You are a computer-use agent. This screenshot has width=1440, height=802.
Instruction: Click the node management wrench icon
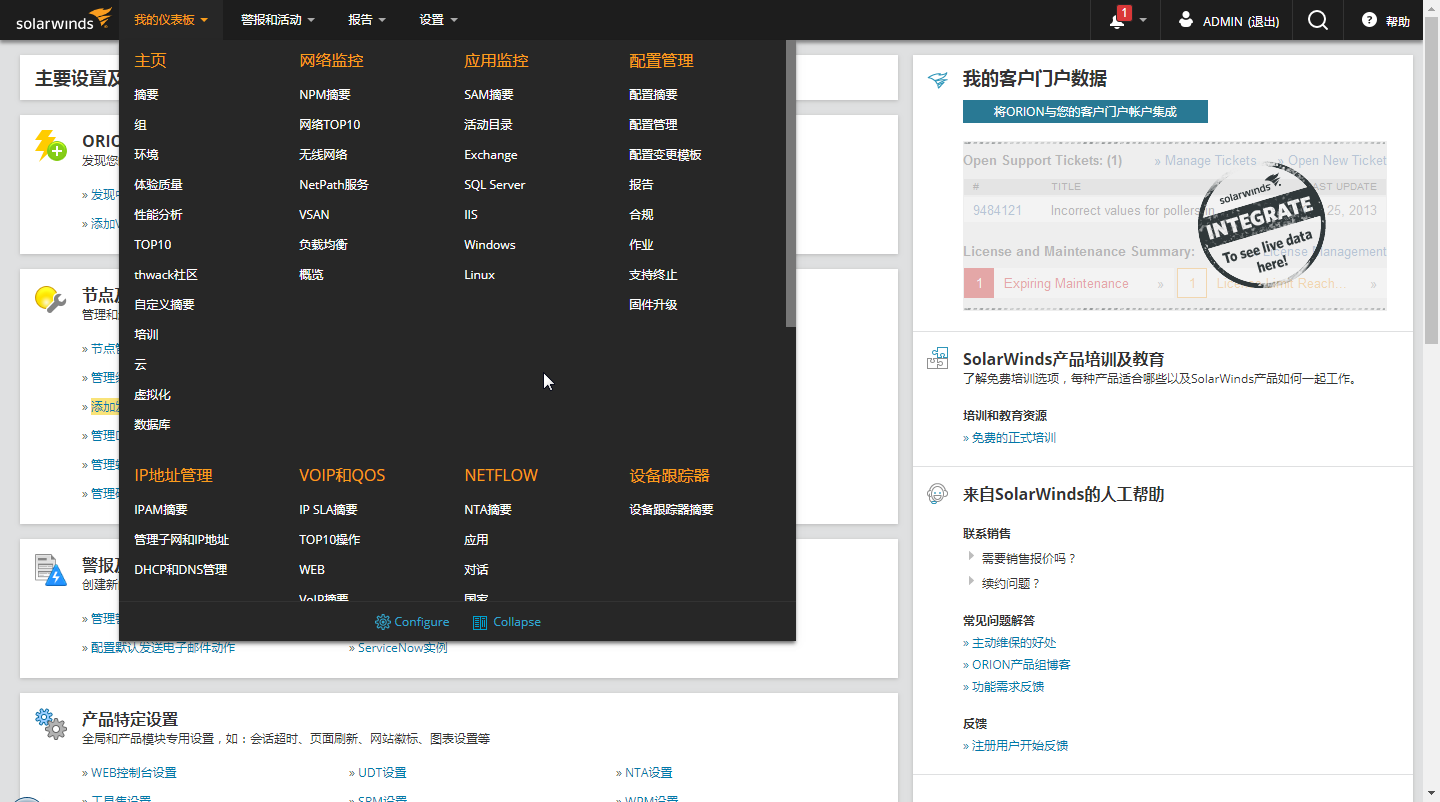pos(50,298)
